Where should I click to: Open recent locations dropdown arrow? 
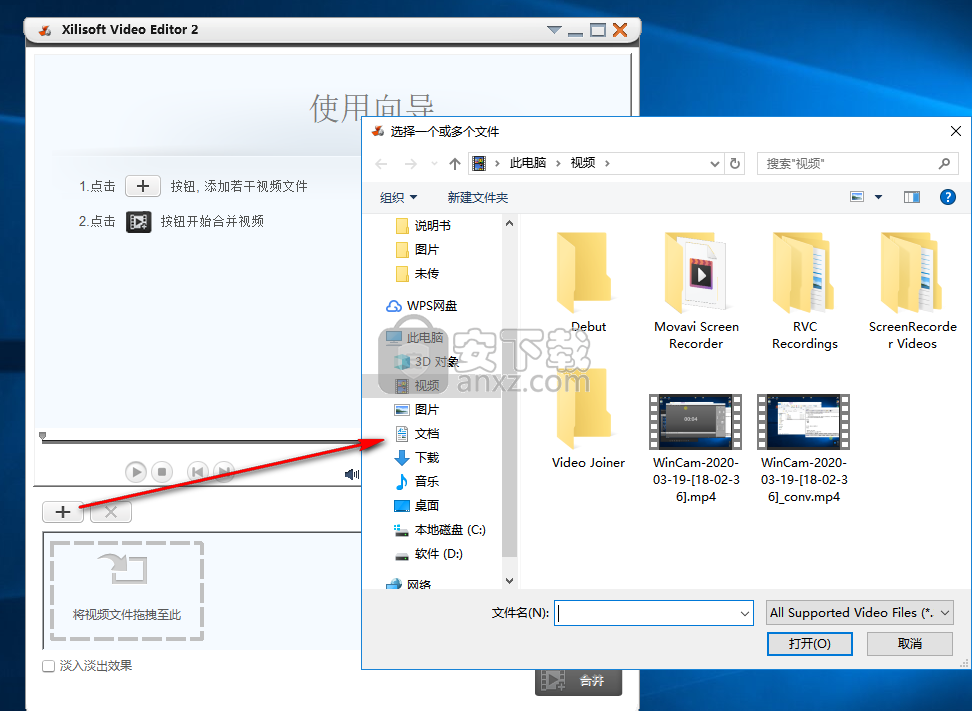tap(434, 164)
